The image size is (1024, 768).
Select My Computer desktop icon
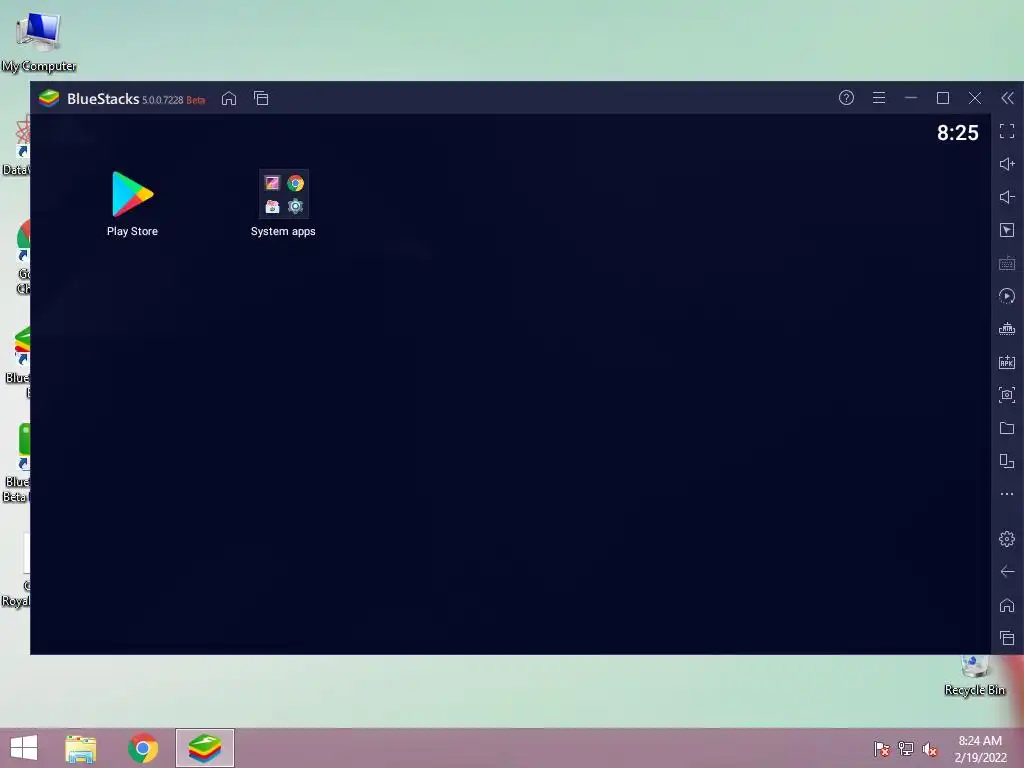(39, 42)
